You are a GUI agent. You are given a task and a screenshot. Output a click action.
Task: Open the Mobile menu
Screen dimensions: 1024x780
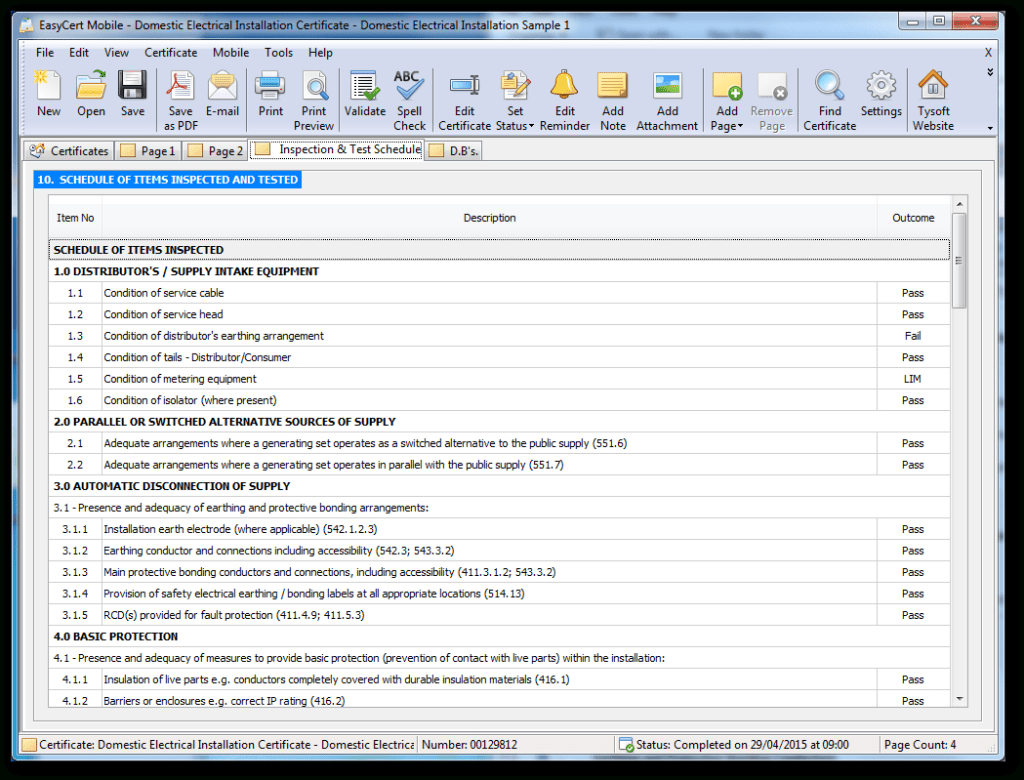(230, 52)
